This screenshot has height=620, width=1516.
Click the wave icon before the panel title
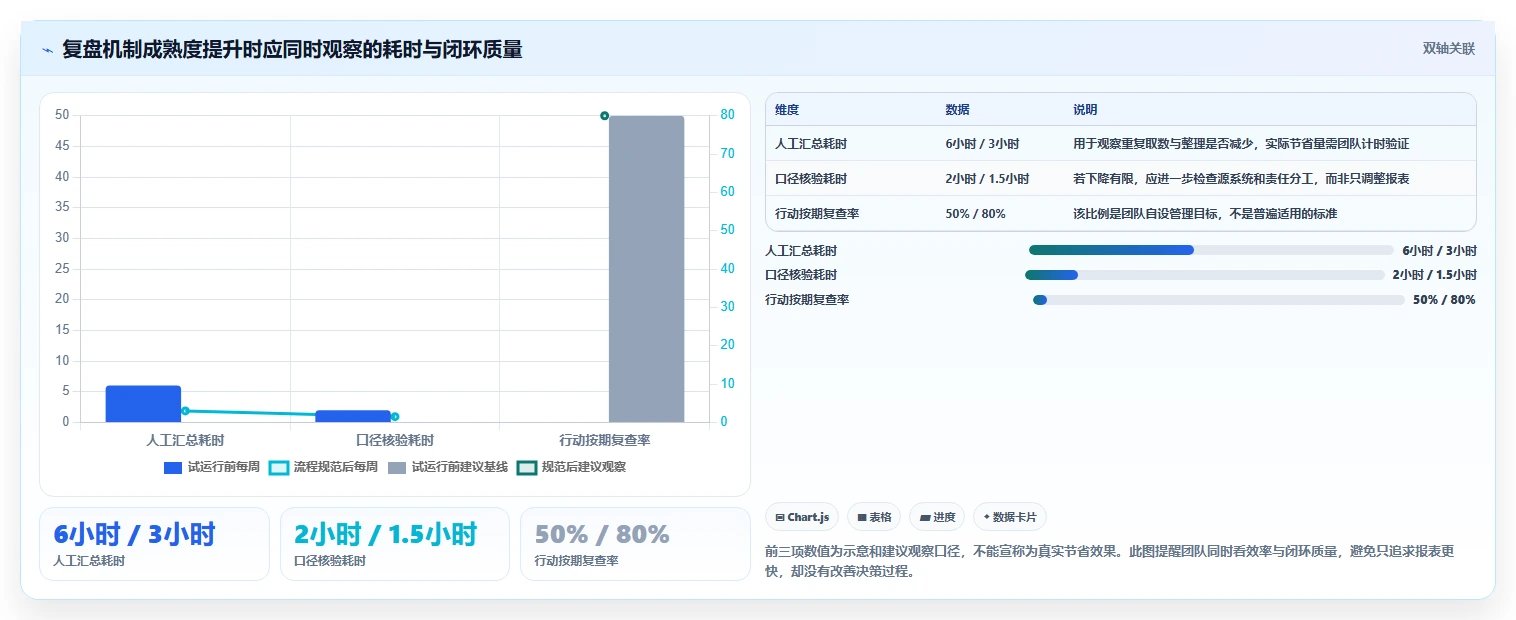(47, 50)
